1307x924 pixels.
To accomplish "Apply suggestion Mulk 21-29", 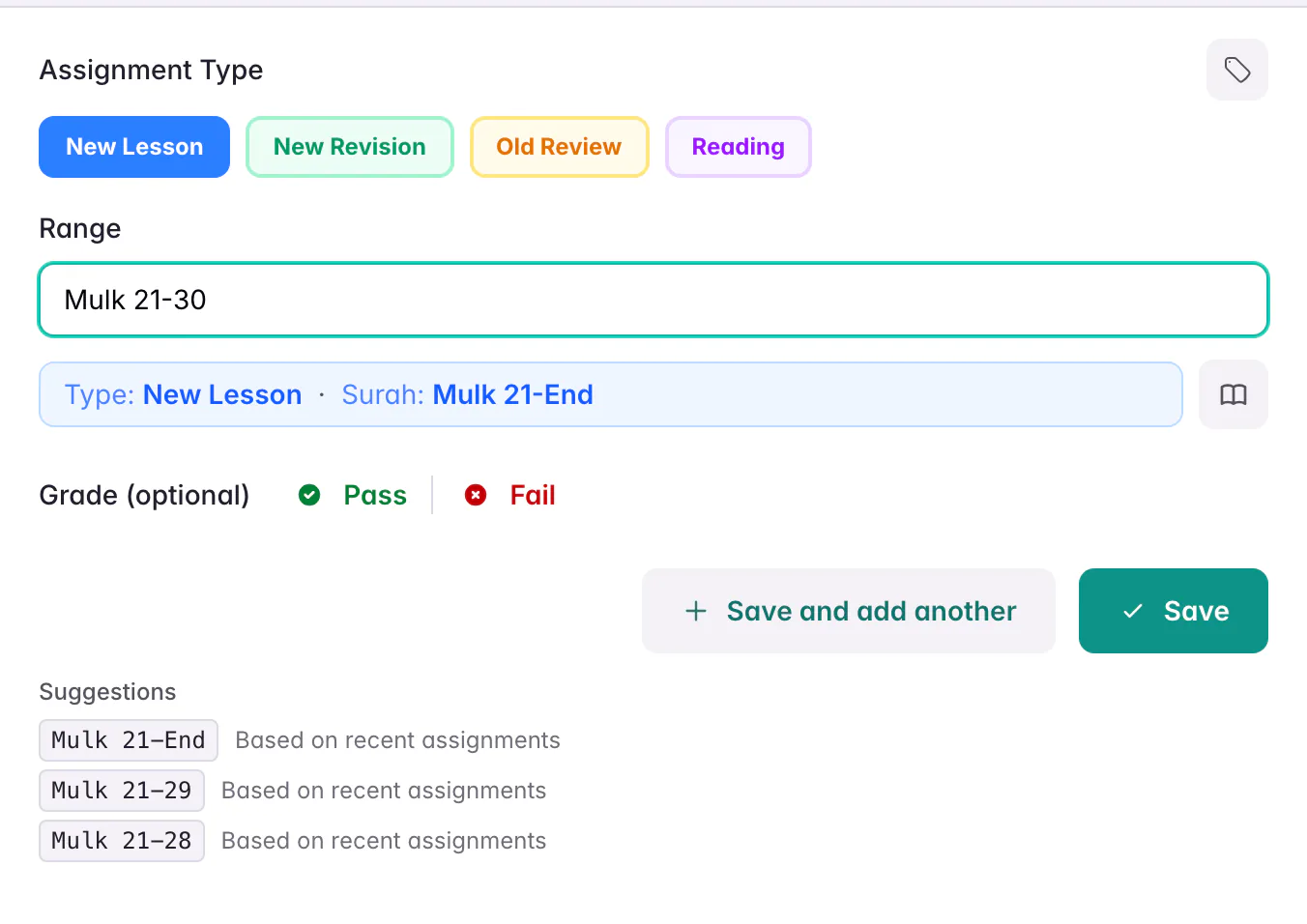I will (x=122, y=791).
